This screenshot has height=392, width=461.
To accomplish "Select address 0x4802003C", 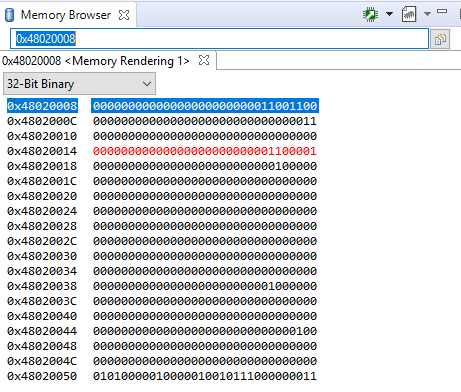I will pyautogui.click(x=42, y=301).
